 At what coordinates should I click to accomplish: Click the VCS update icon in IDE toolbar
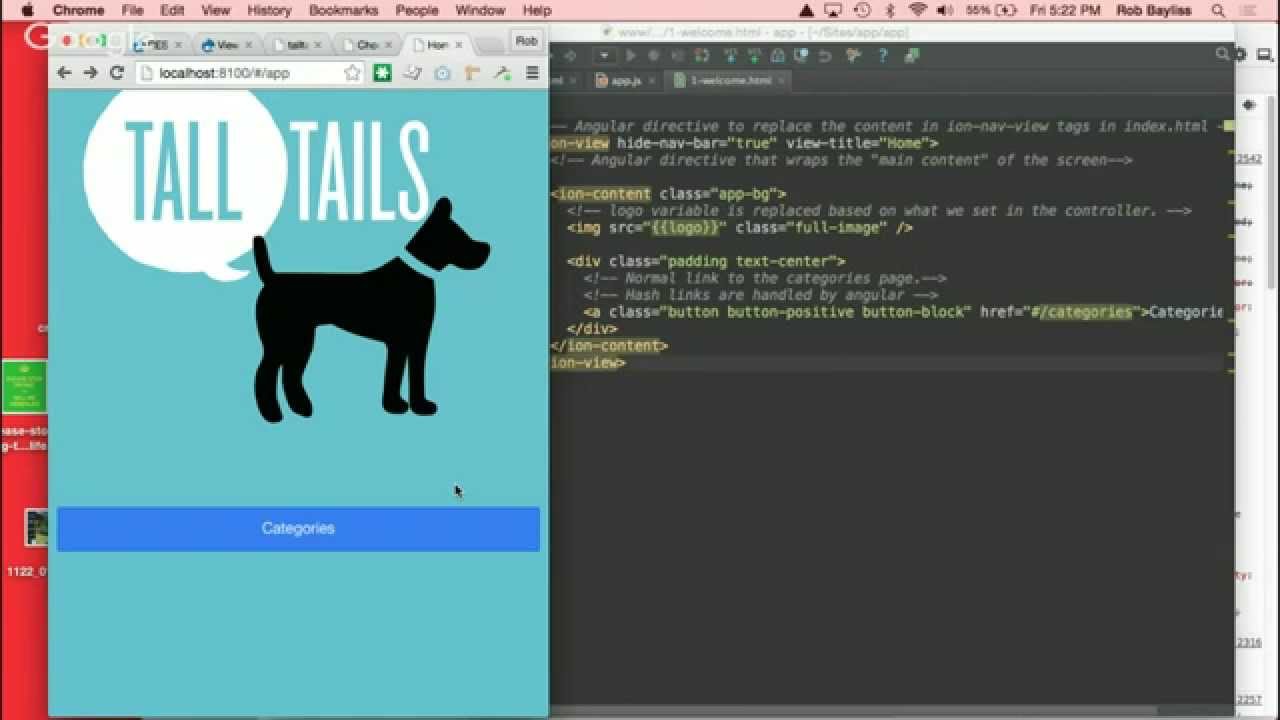coord(730,56)
